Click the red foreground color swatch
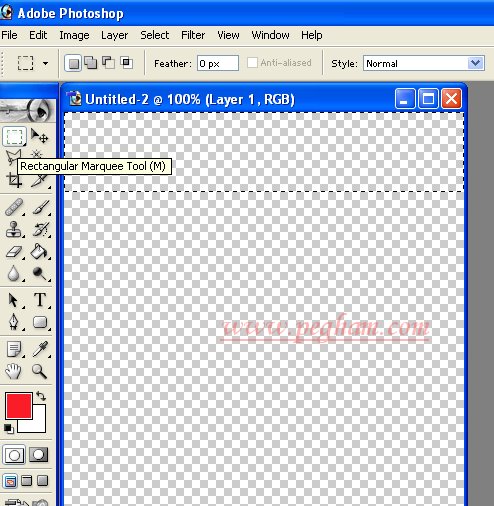Viewport: 494px width, 506px height. 18,405
